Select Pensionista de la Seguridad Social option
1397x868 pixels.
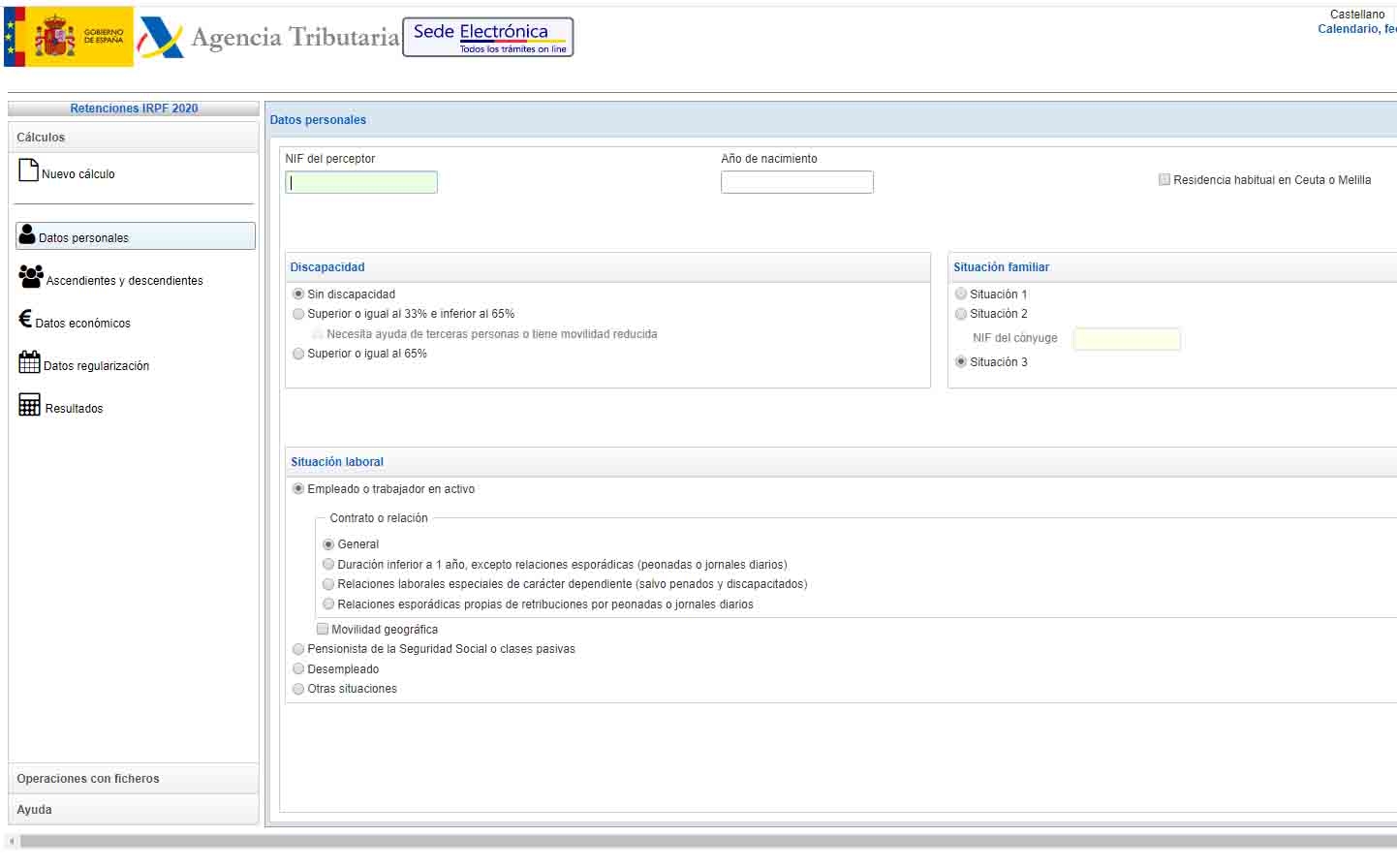click(x=298, y=649)
